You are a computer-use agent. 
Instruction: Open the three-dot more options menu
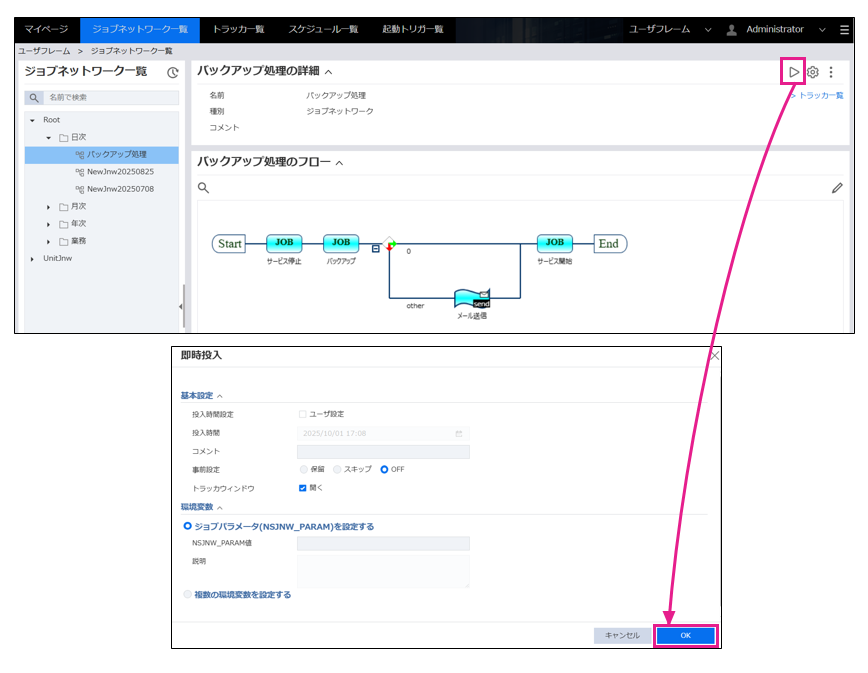tap(831, 72)
